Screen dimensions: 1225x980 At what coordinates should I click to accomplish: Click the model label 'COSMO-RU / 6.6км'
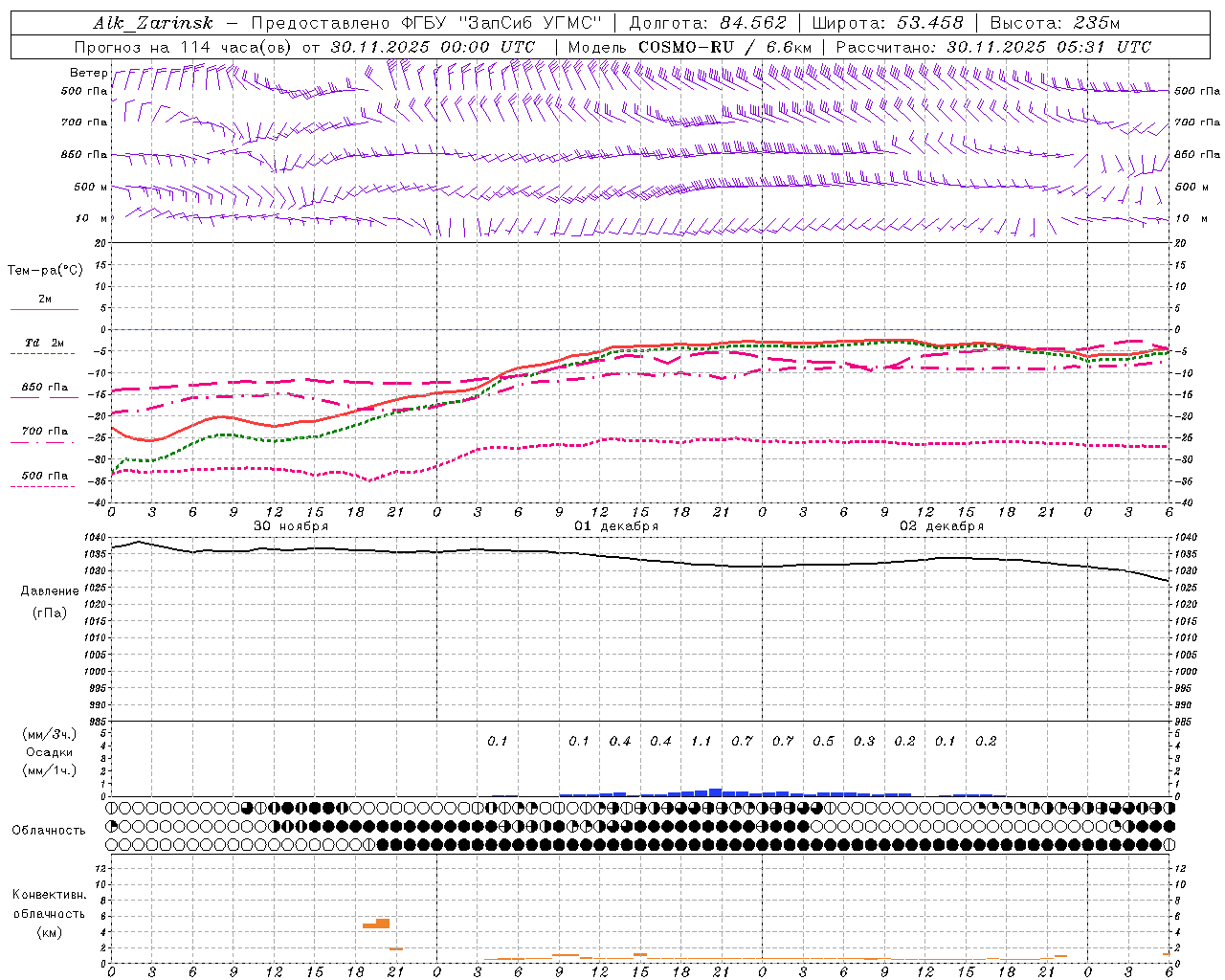coord(725,47)
